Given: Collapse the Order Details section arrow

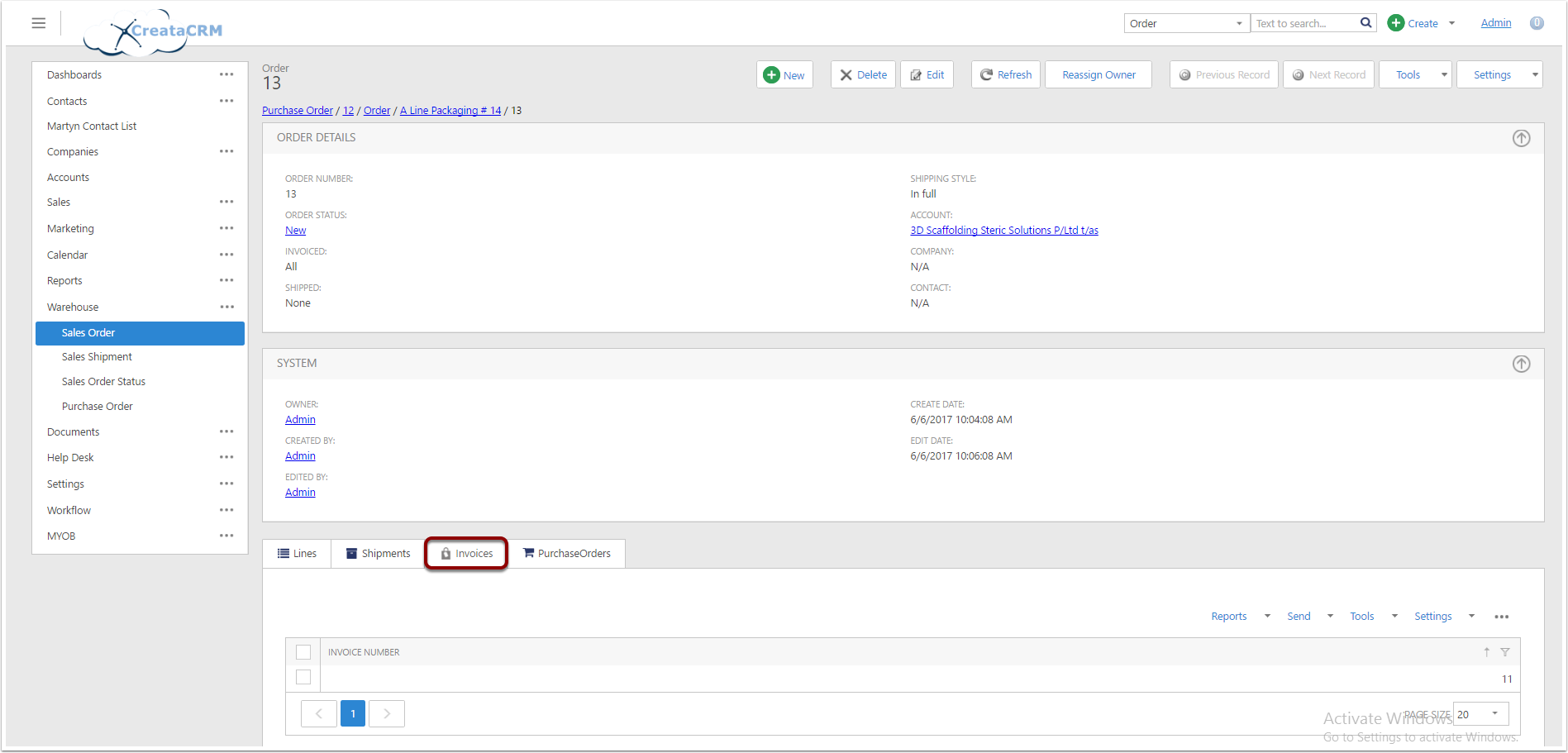Looking at the screenshot, I should [1521, 138].
